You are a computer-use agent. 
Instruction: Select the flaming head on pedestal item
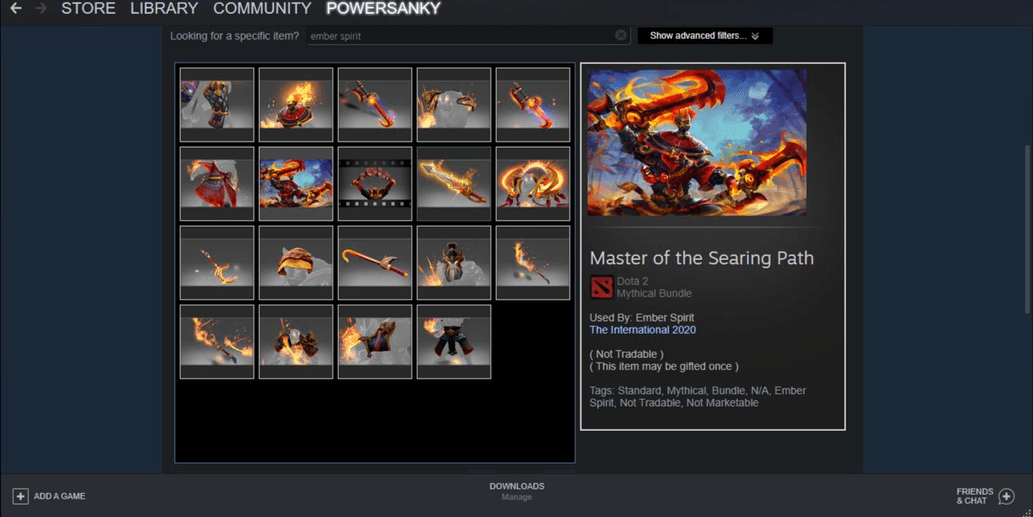(296, 105)
